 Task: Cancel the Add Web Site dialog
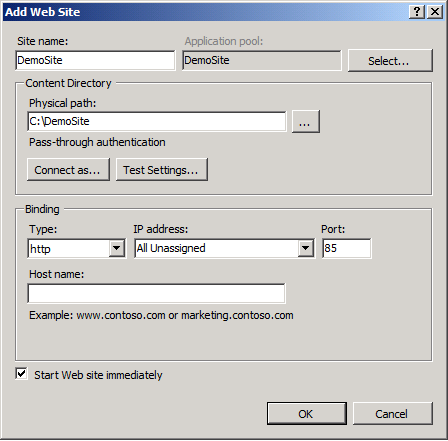[393, 414]
